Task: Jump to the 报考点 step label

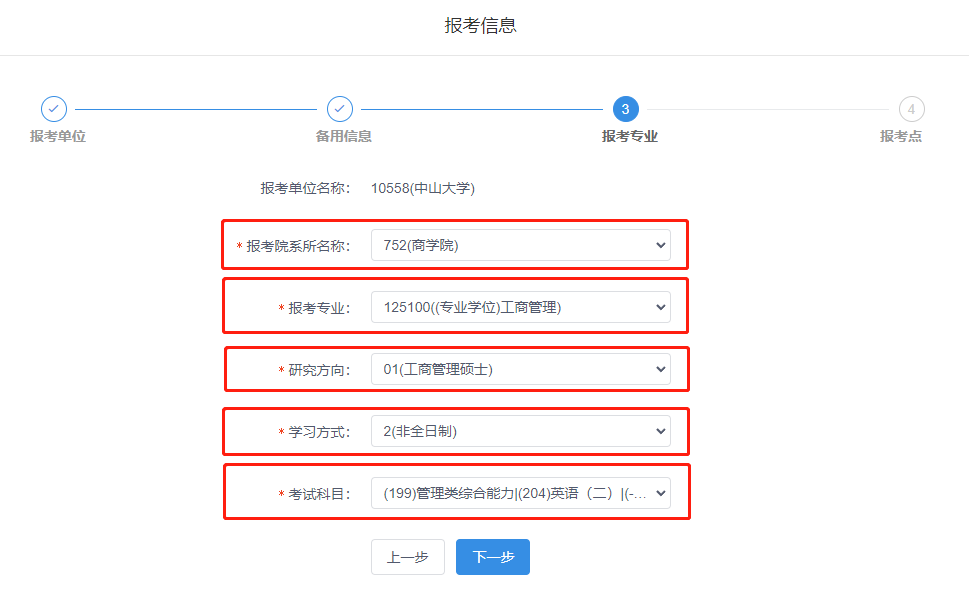Action: click(x=901, y=136)
